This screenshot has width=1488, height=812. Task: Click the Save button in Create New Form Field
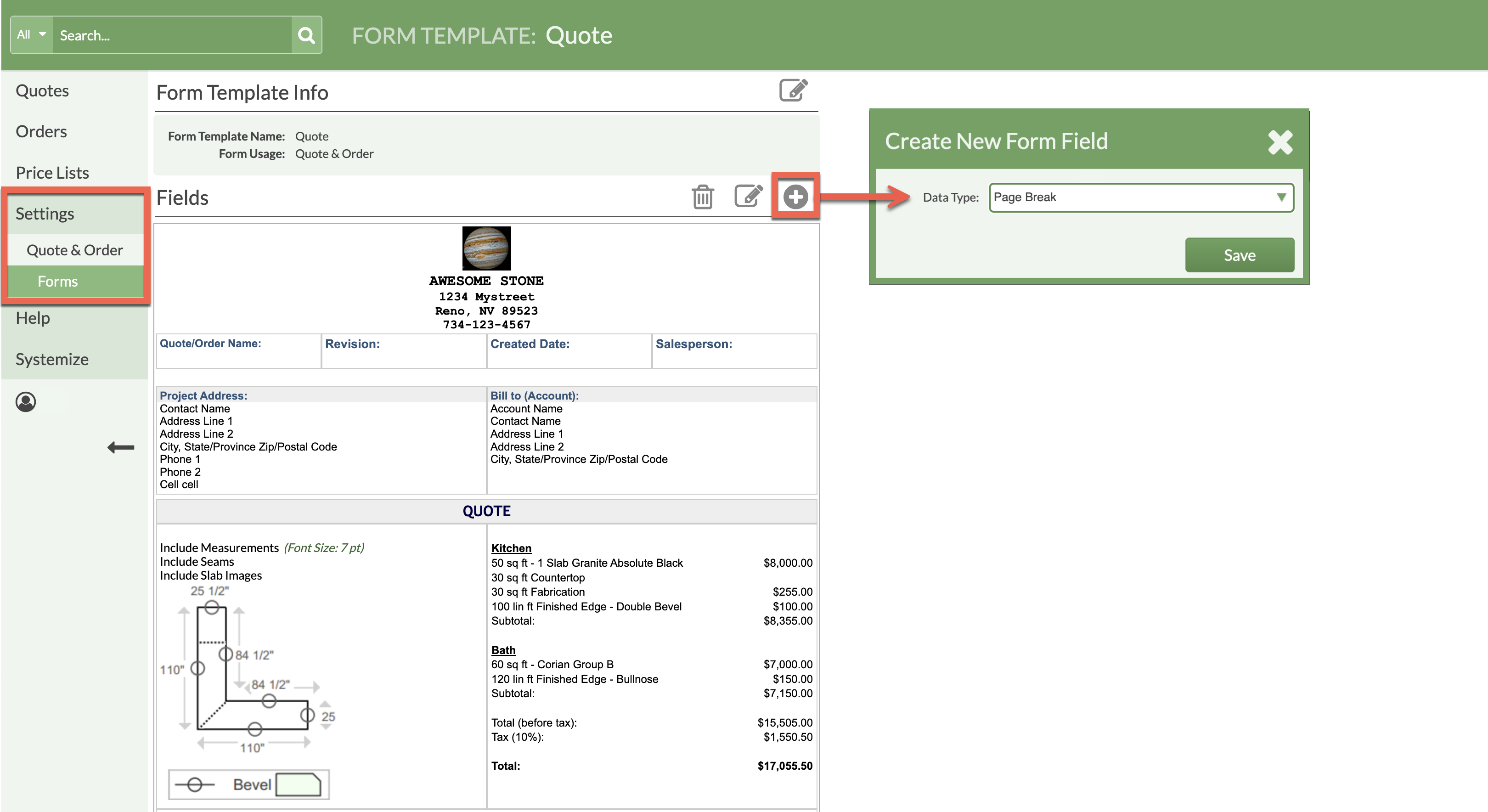(1240, 255)
